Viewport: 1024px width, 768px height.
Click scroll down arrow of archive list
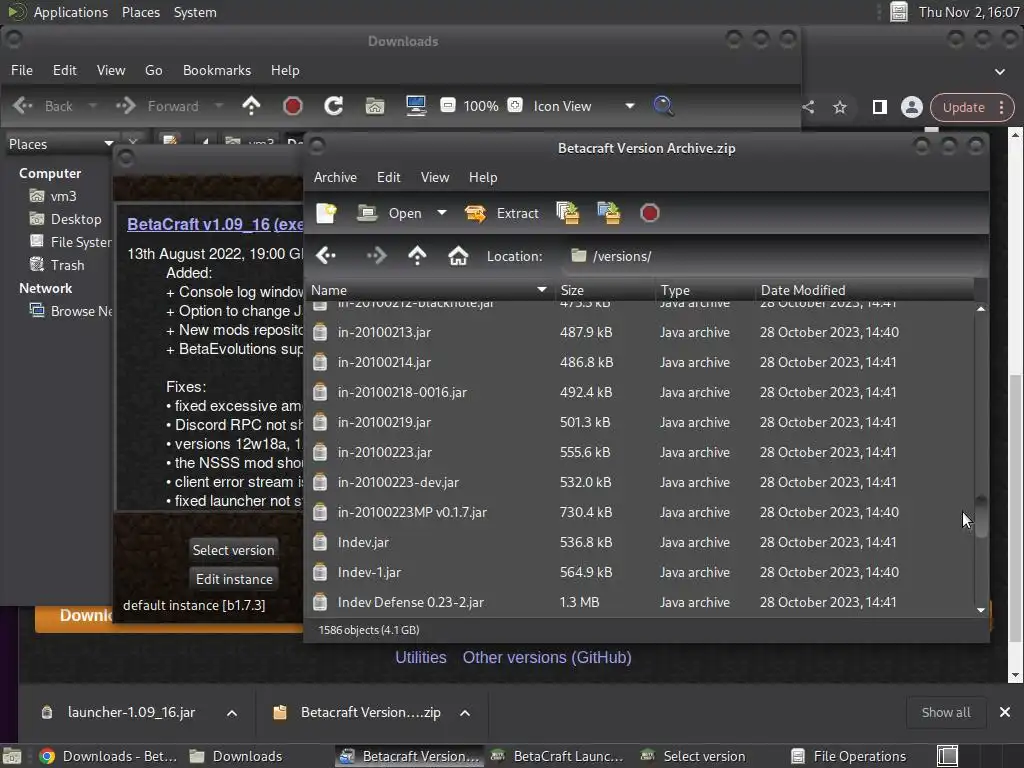tap(981, 610)
